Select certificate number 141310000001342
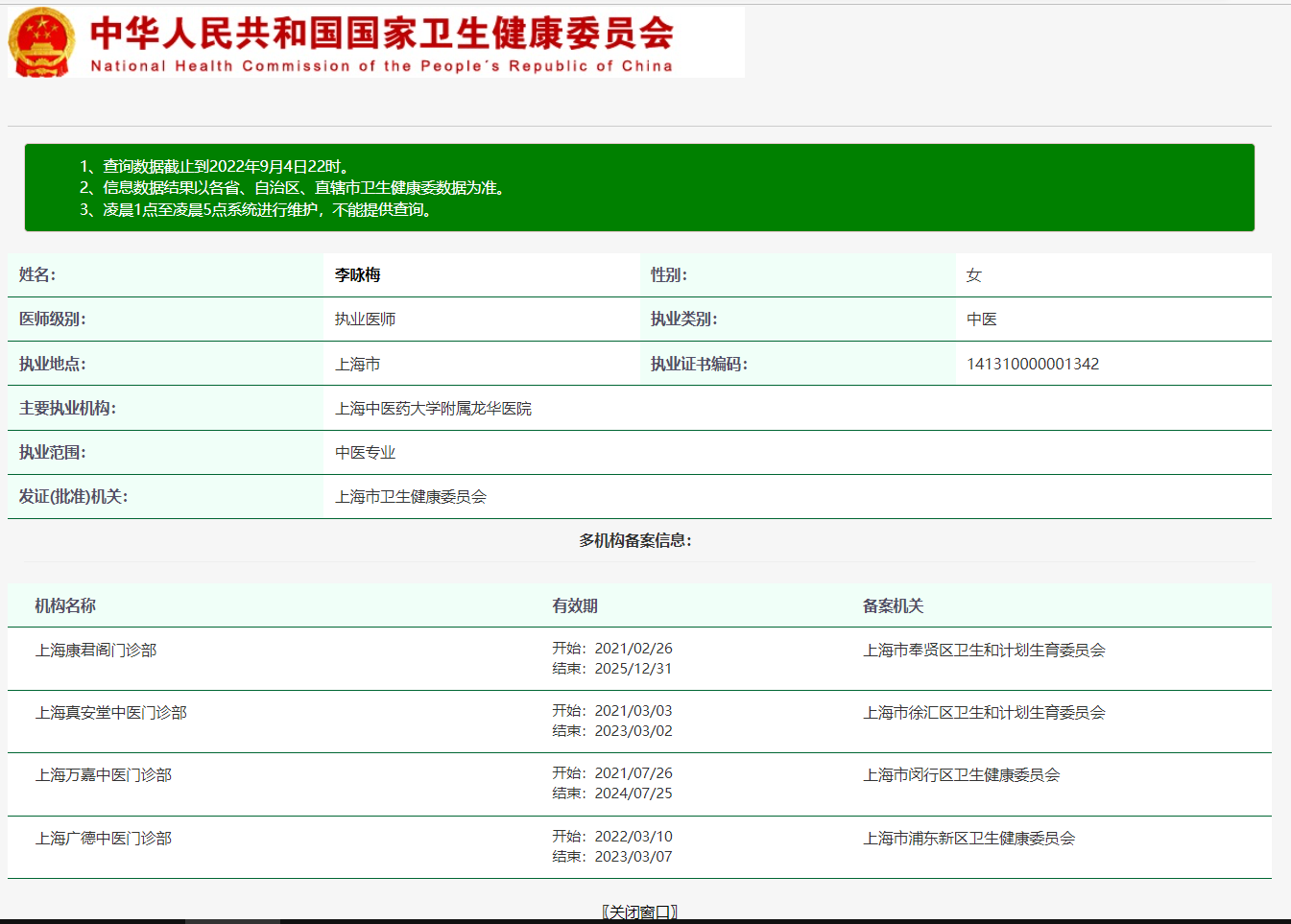This screenshot has width=1291, height=924. pyautogui.click(x=1033, y=364)
